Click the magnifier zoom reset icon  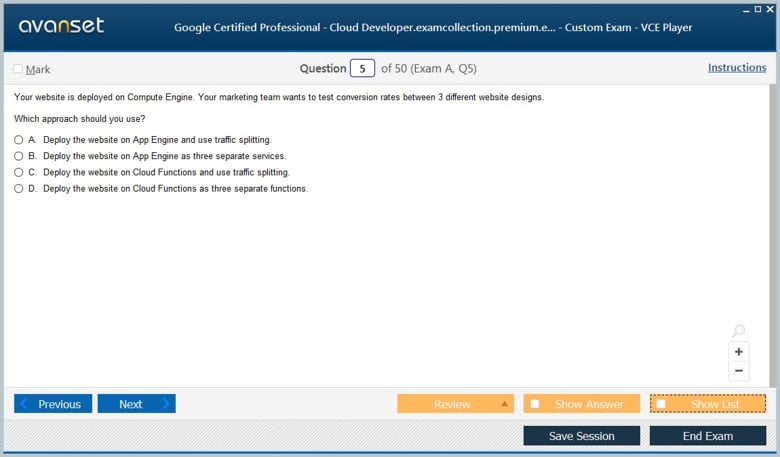click(x=738, y=331)
